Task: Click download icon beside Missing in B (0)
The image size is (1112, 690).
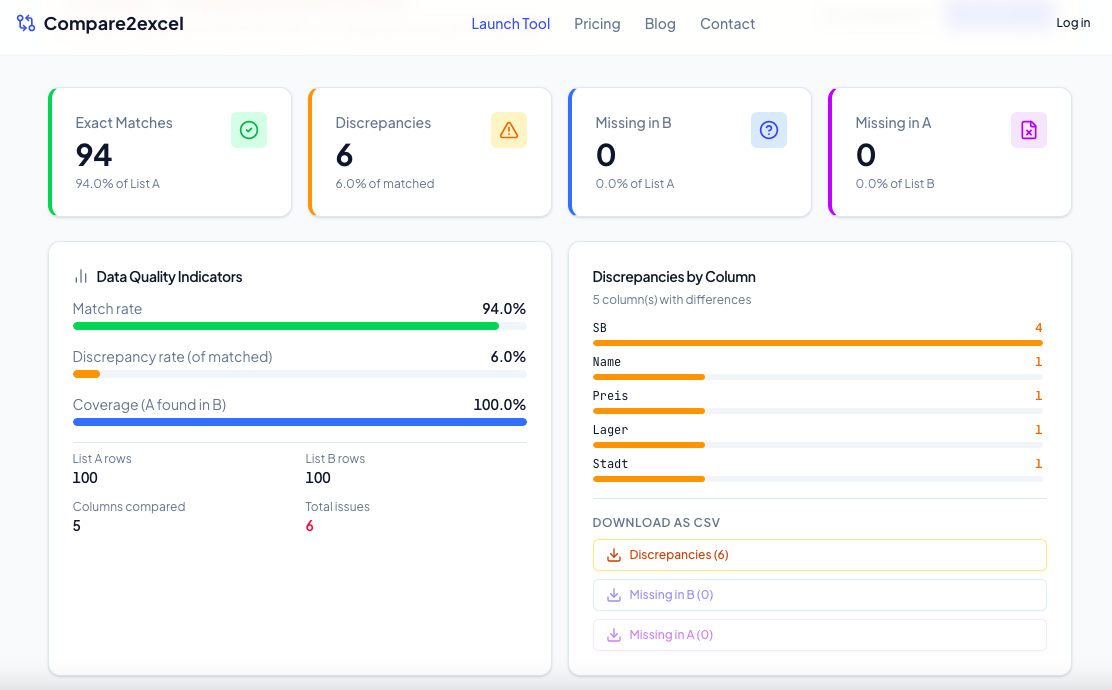Action: pyautogui.click(x=614, y=595)
